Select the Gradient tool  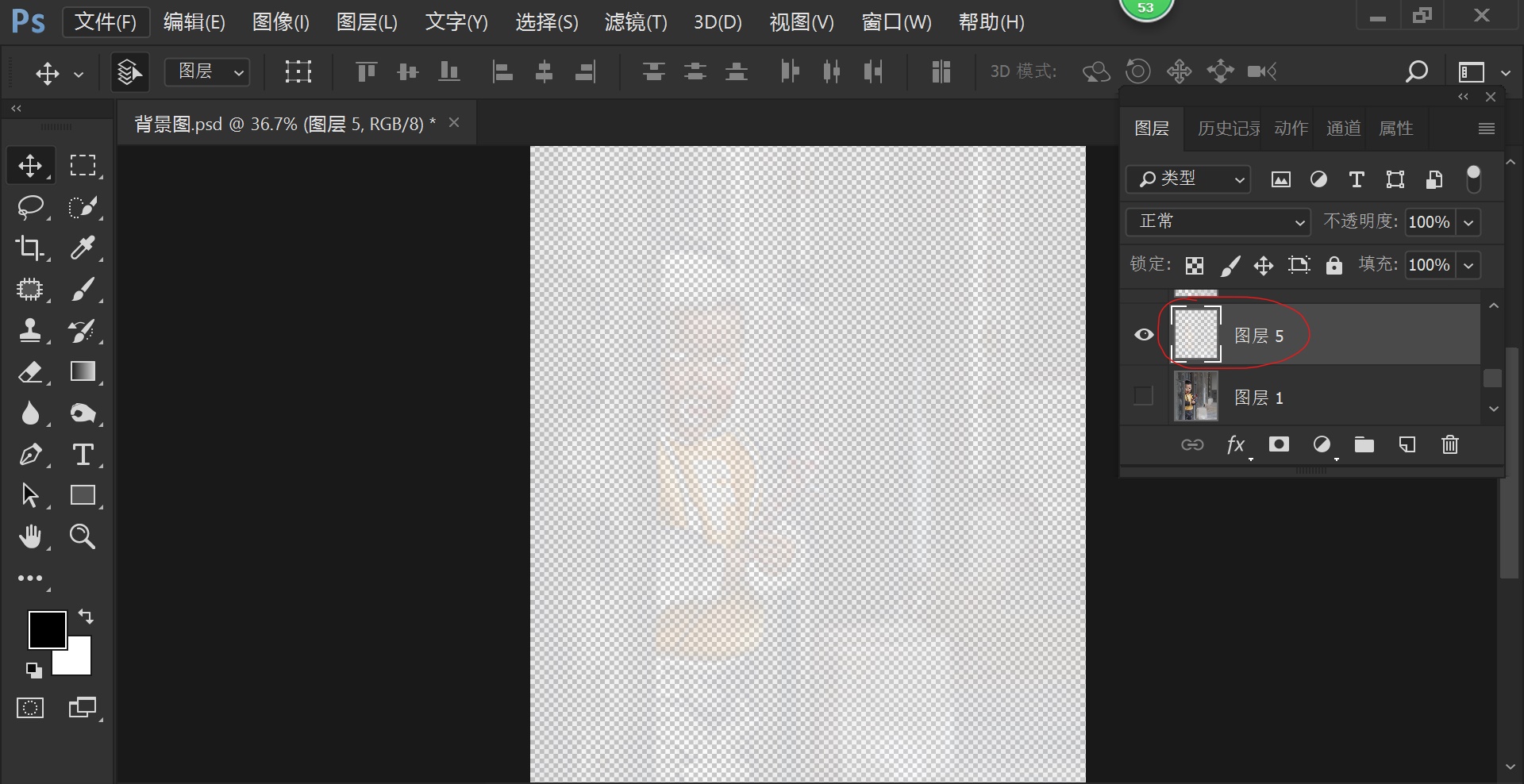pos(83,372)
